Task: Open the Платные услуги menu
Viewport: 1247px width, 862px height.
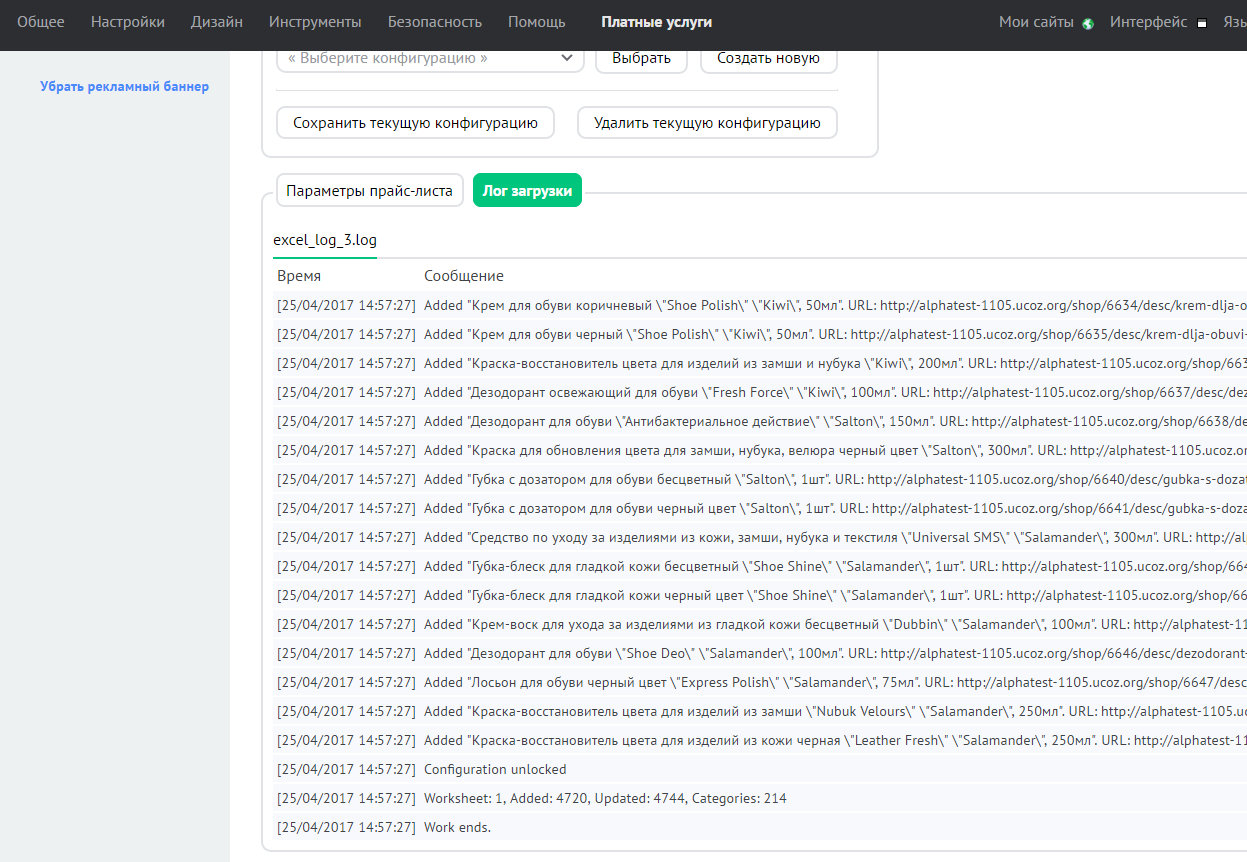Action: click(x=656, y=22)
